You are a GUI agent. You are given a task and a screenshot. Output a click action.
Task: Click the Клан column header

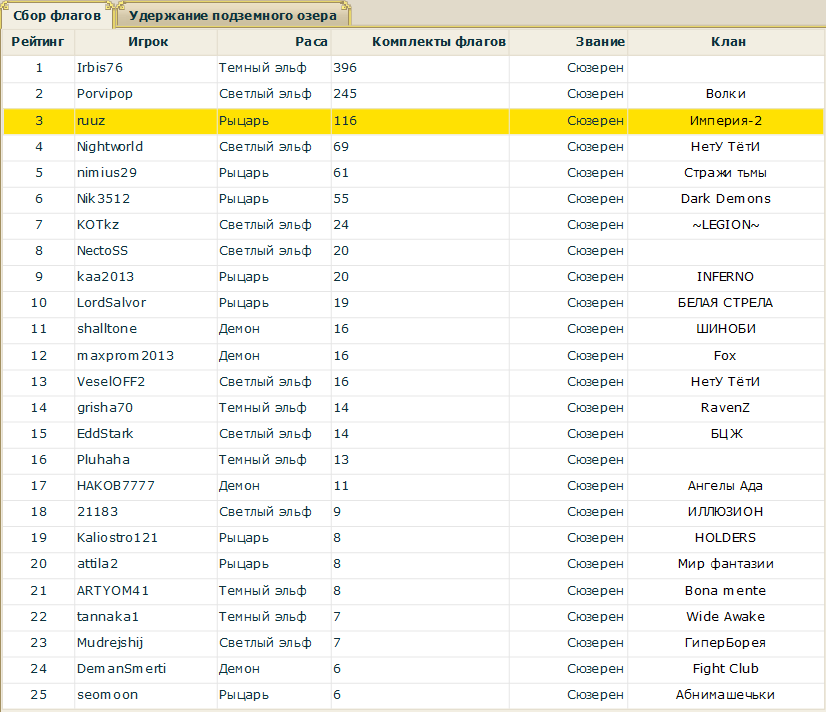pyautogui.click(x=727, y=42)
